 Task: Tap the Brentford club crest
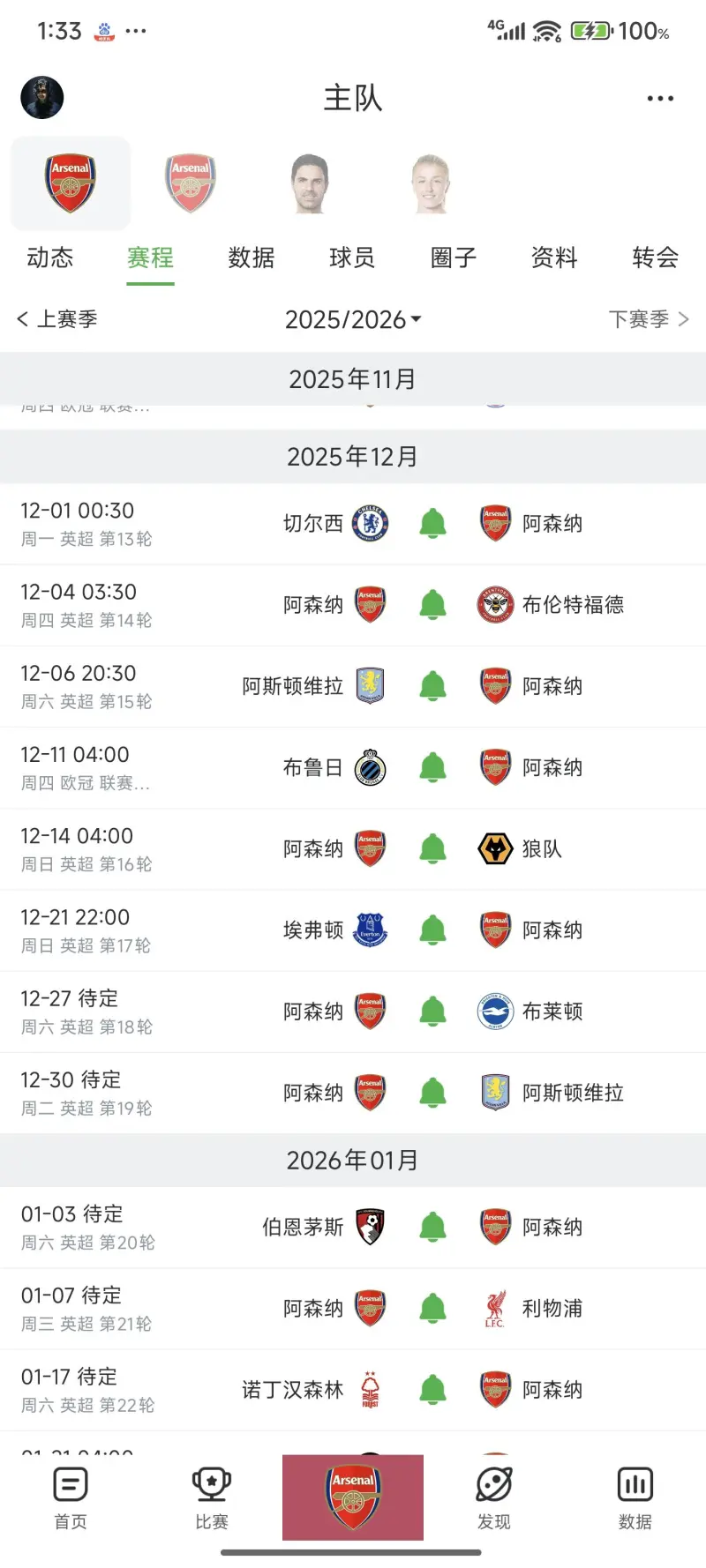click(x=495, y=604)
